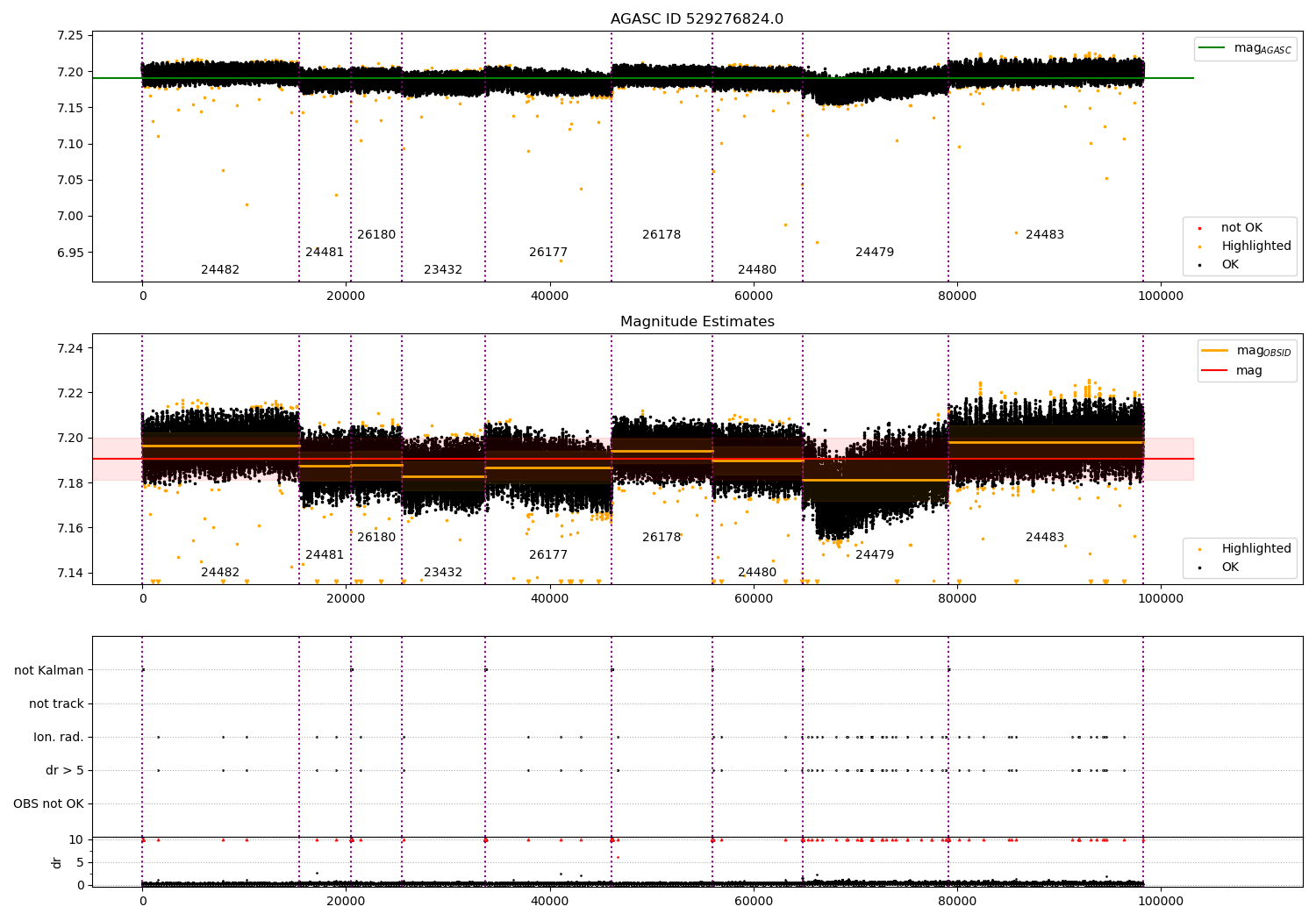Screen dimensions: 1316x921
Task: Click the 'dr > 5' row label
Action: coord(65,771)
